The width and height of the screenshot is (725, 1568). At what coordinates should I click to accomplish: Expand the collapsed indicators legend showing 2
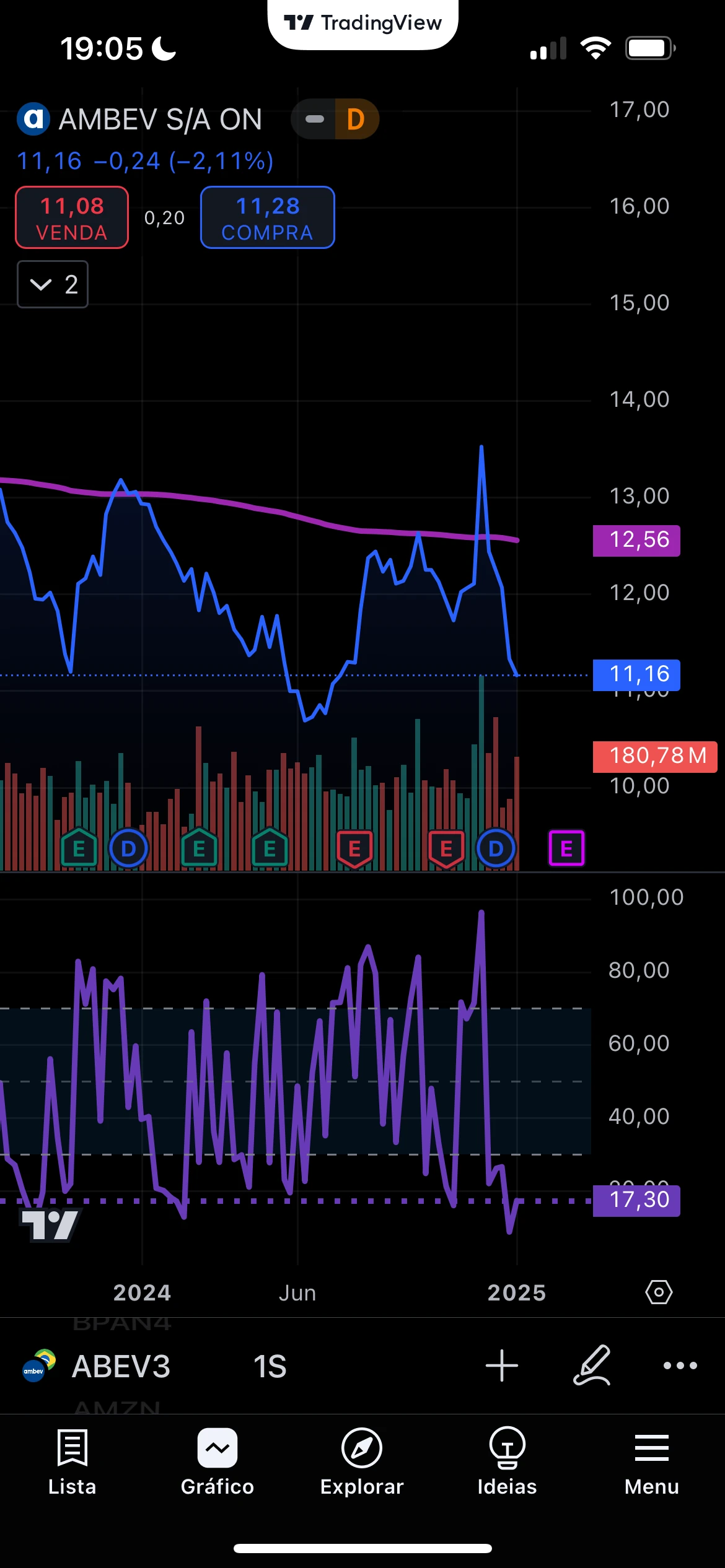tap(53, 284)
